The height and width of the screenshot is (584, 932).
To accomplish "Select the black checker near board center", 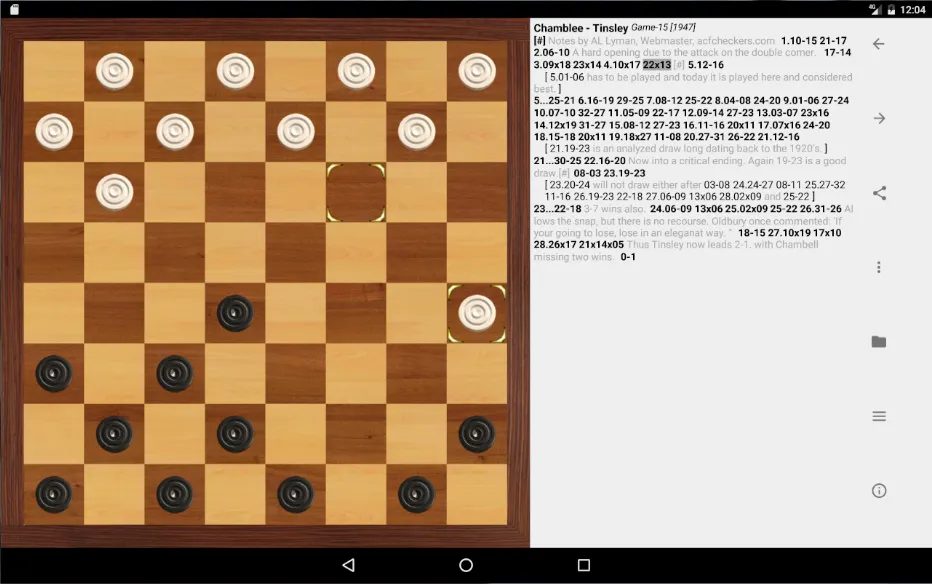I will click(x=237, y=311).
